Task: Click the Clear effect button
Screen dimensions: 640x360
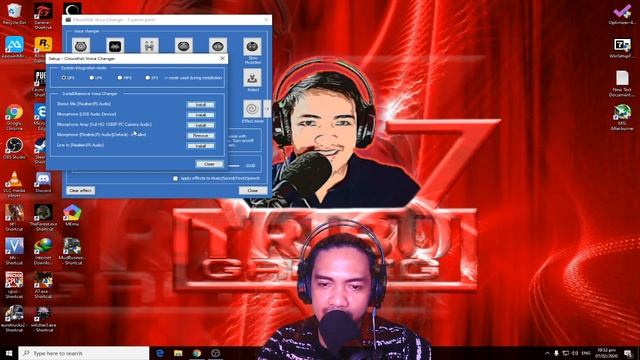Action: point(80,191)
